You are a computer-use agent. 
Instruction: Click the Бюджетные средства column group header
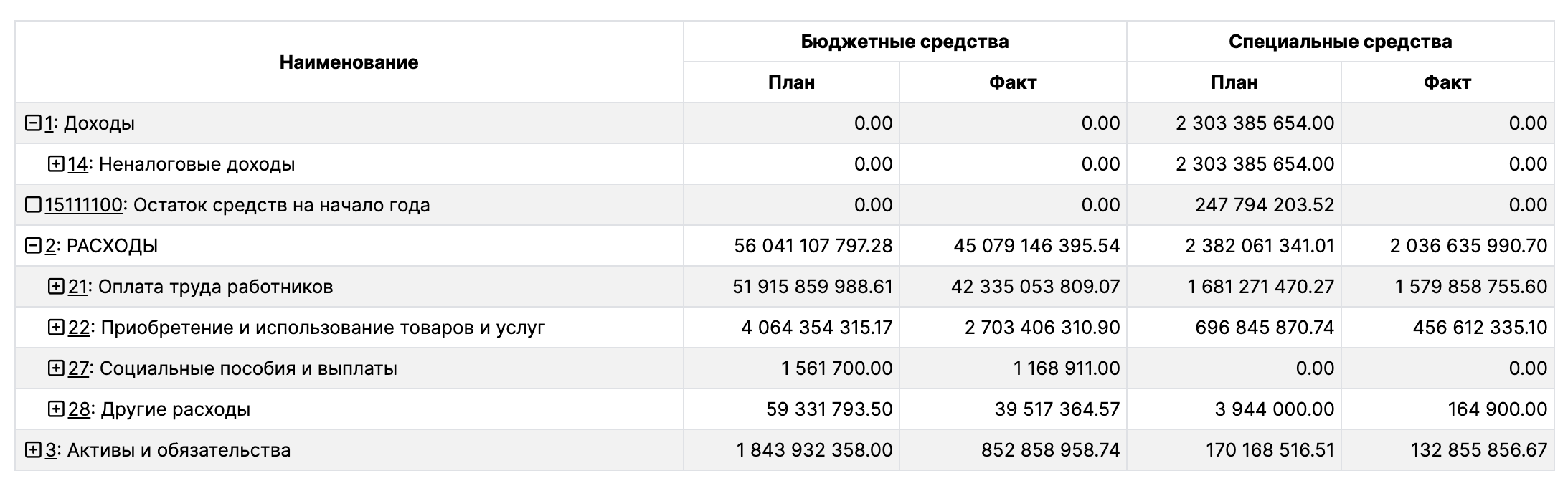[905, 42]
